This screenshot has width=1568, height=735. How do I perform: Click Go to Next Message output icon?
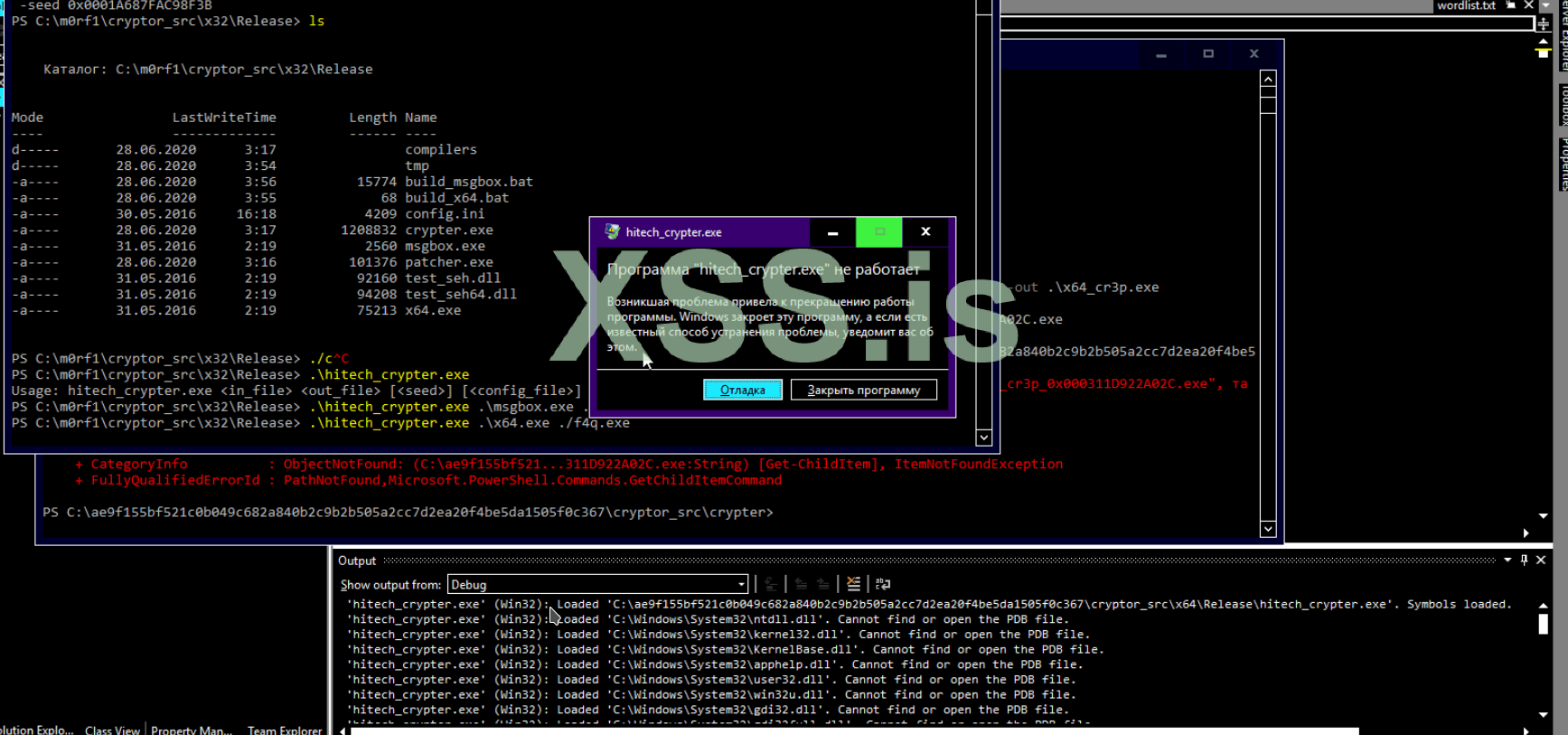point(822,584)
